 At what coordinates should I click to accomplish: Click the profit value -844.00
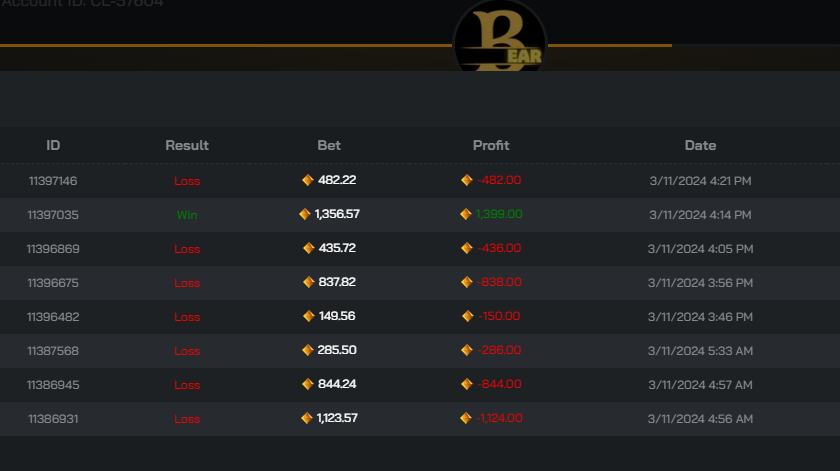pyautogui.click(x=499, y=384)
